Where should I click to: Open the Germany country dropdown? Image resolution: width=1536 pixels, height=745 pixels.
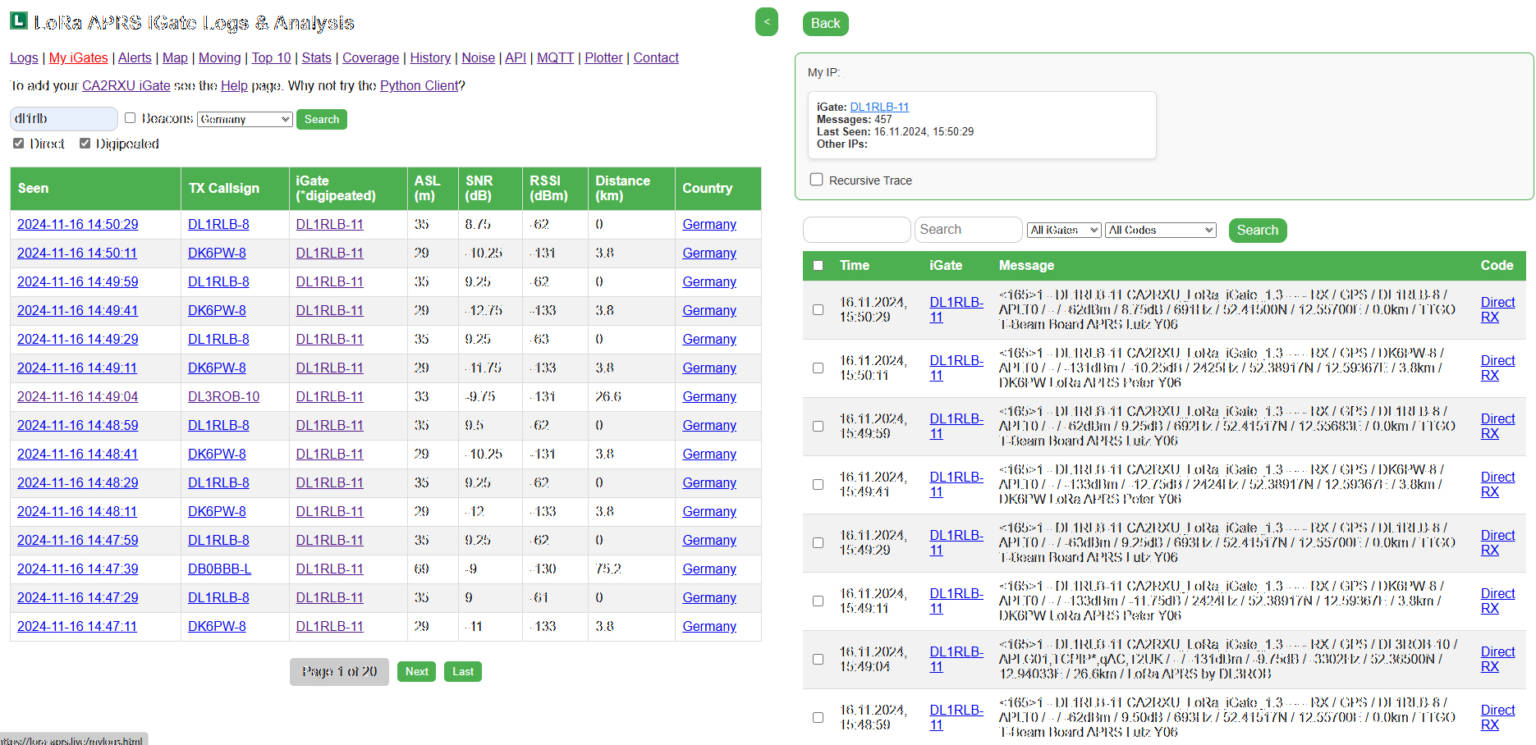tap(244, 118)
